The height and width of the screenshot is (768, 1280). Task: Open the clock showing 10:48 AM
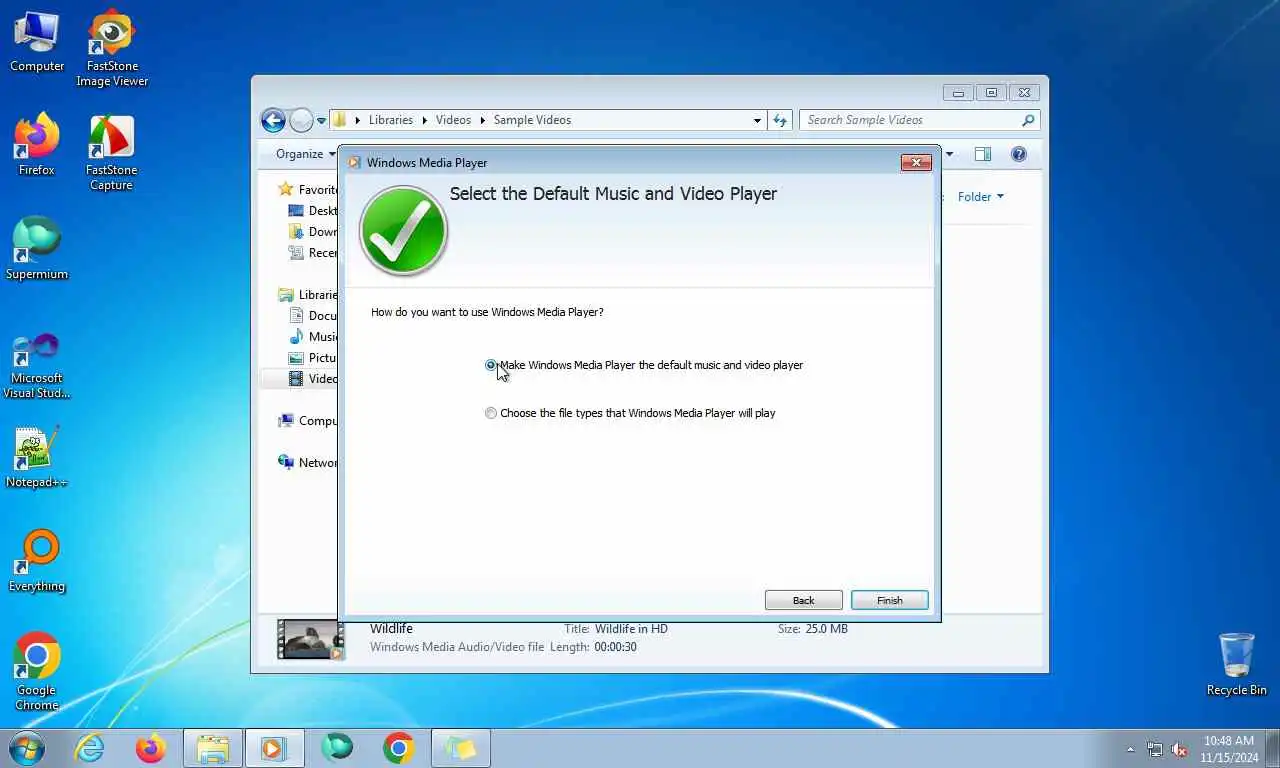pos(1228,749)
